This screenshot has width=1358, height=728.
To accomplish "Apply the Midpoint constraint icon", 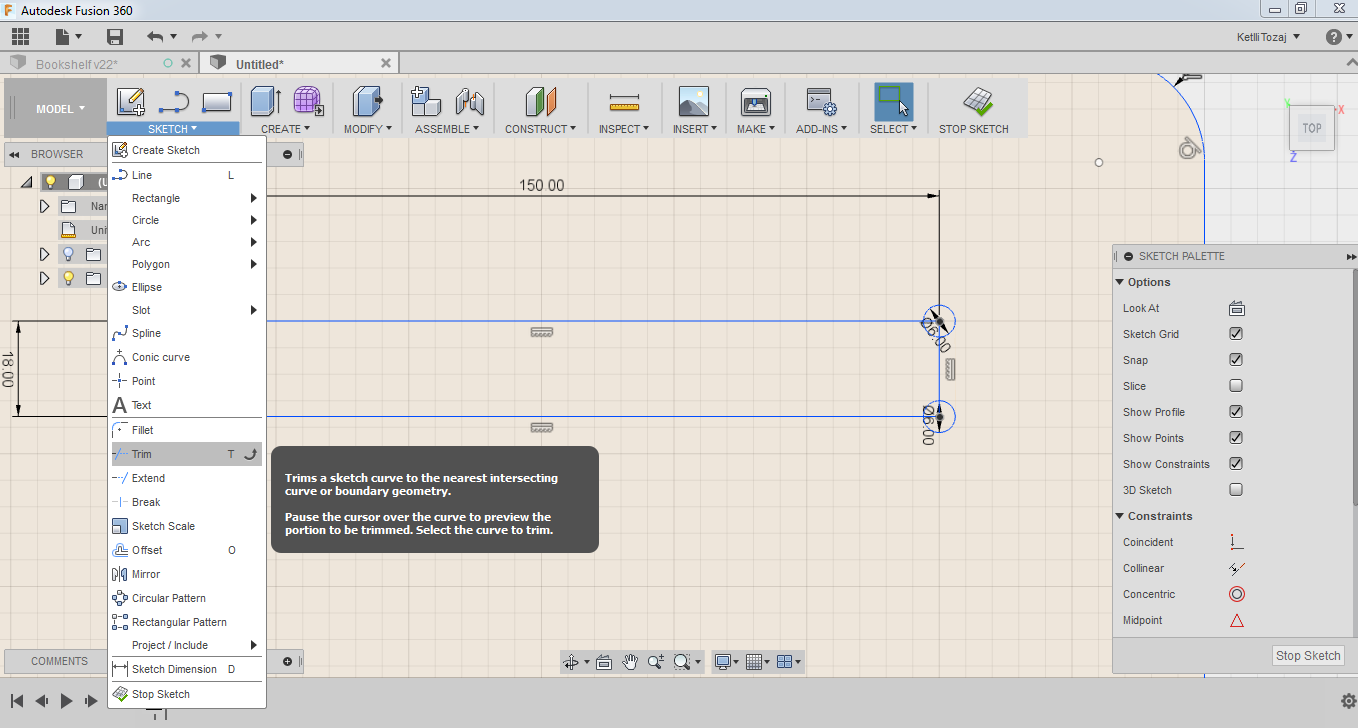I will [1237, 620].
